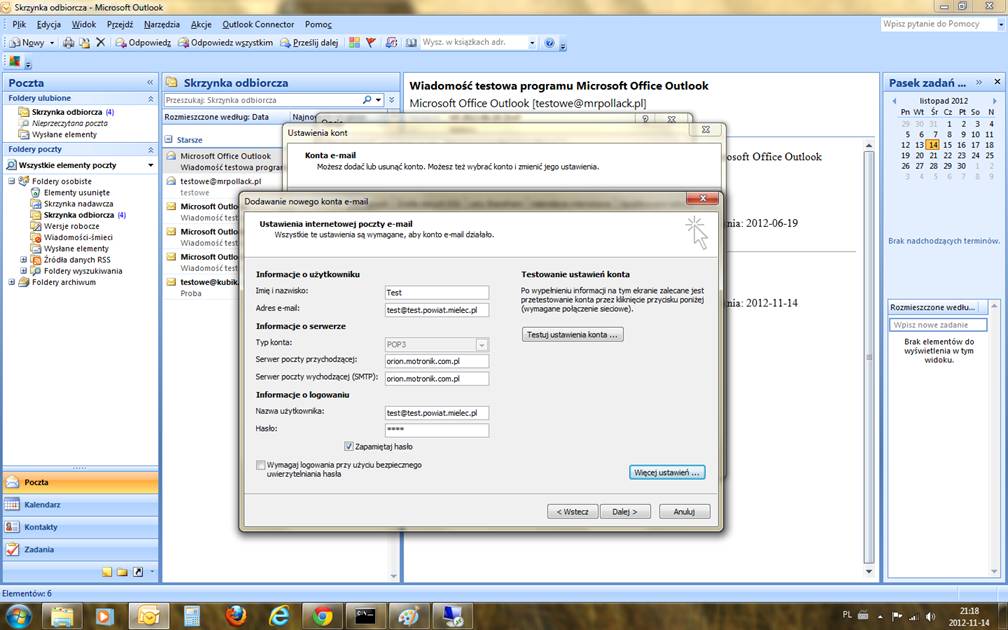The image size is (1008, 630).
Task: Open the 'Nowy' button dropdown arrow
Action: point(52,44)
